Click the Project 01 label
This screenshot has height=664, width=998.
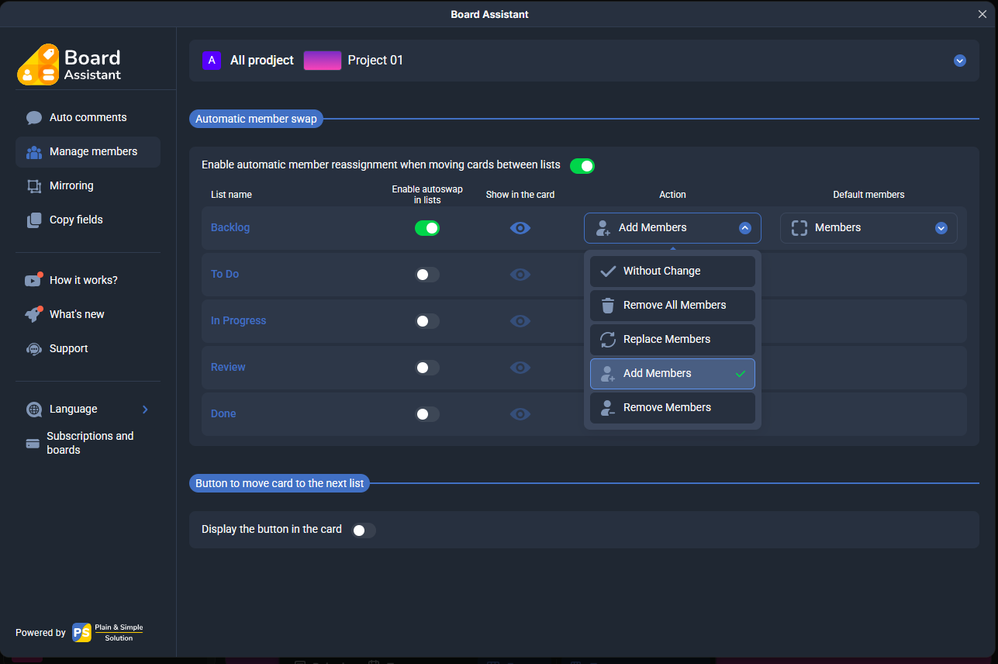point(375,60)
